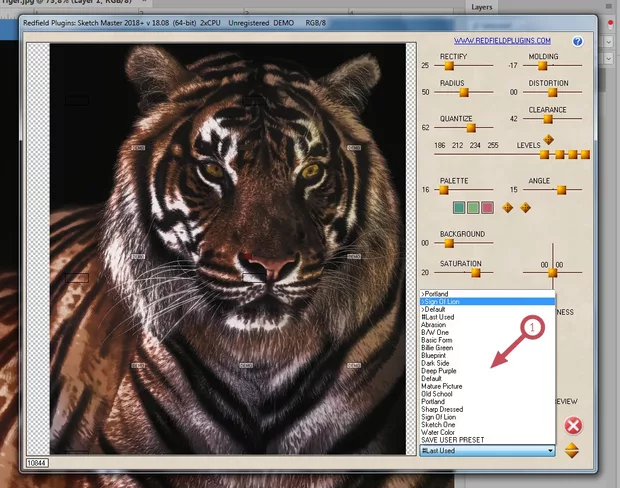The width and height of the screenshot is (620, 488).
Task: Click the Quantize slider handle
Action: pyautogui.click(x=470, y=127)
